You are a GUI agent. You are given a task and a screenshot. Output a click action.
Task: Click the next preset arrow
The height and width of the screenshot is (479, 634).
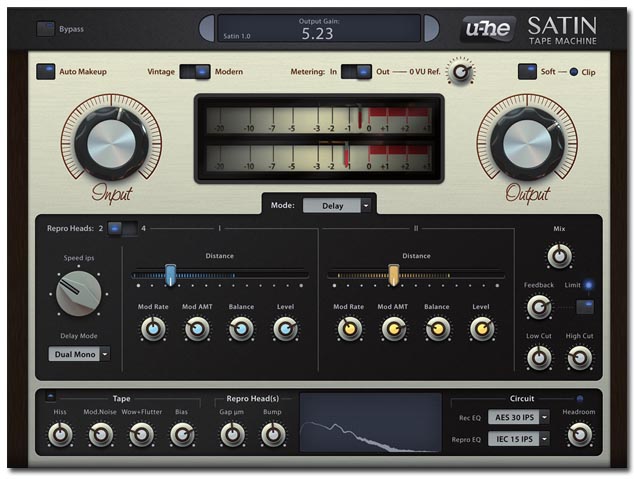click(431, 28)
